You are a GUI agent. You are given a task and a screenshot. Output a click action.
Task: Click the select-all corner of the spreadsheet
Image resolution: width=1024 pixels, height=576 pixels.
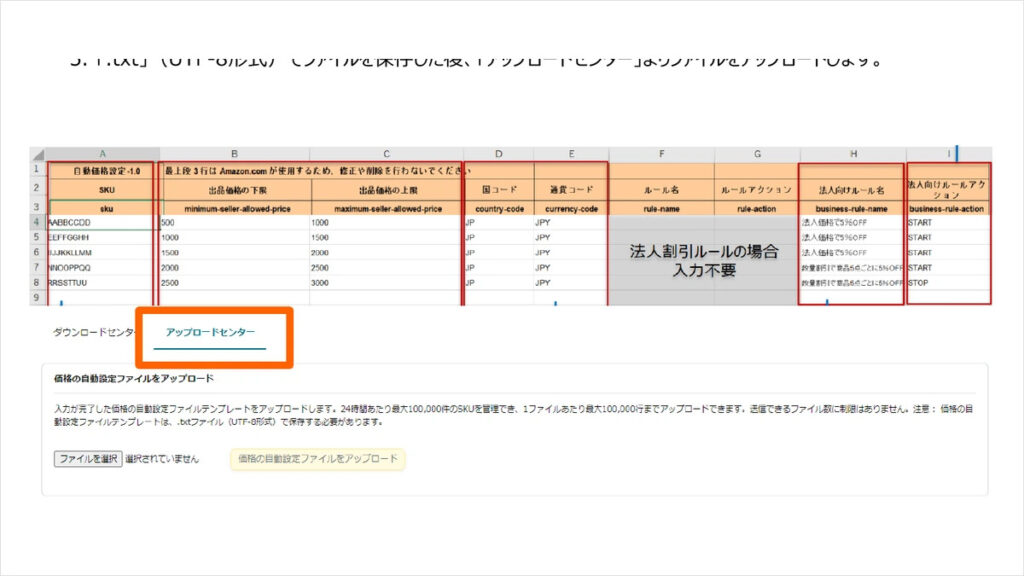click(x=38, y=154)
